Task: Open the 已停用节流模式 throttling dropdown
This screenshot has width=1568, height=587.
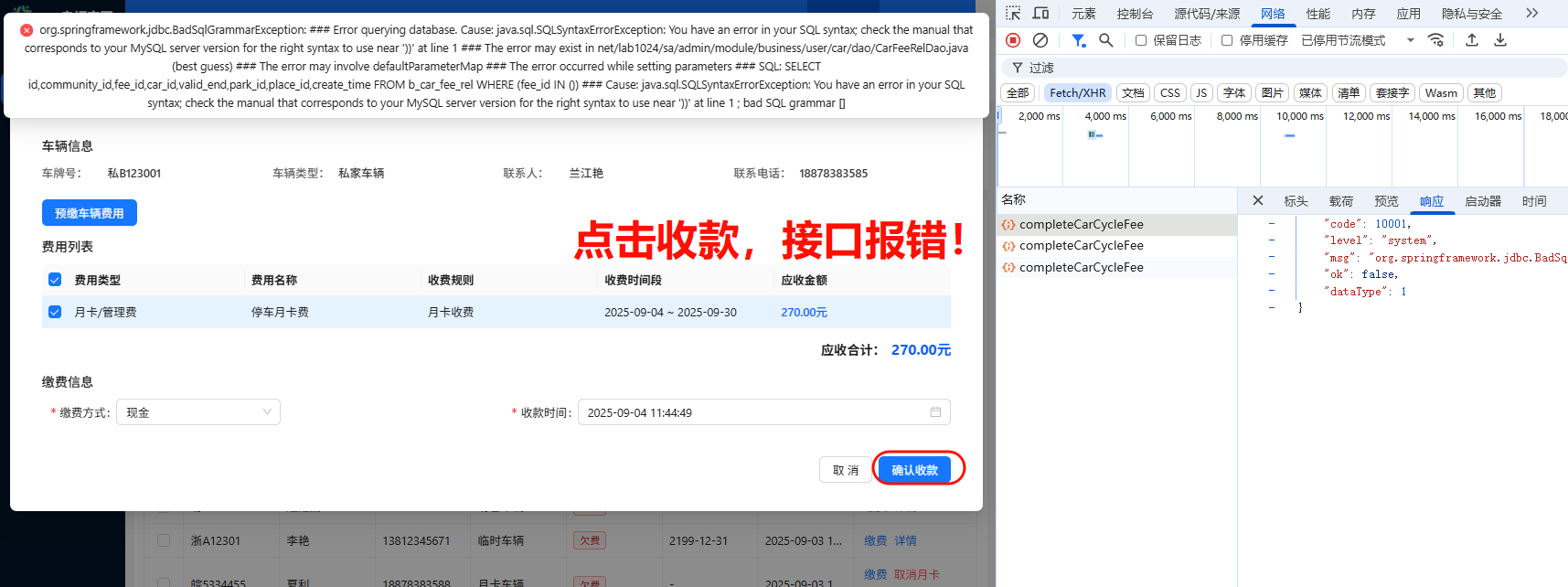Action: click(x=1359, y=40)
